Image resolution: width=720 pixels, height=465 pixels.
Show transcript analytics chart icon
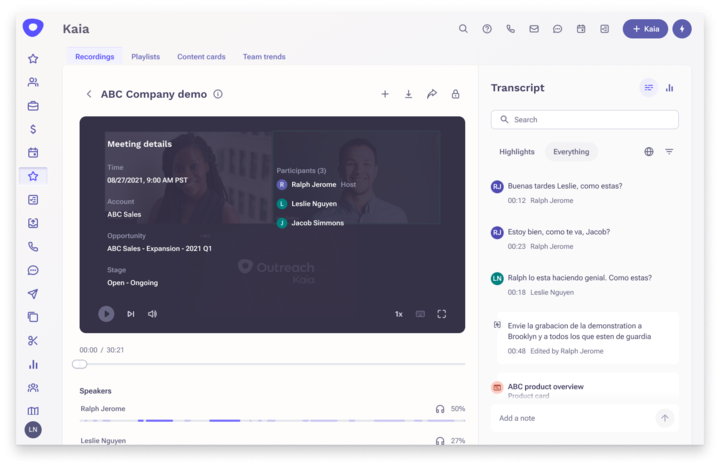(x=669, y=88)
